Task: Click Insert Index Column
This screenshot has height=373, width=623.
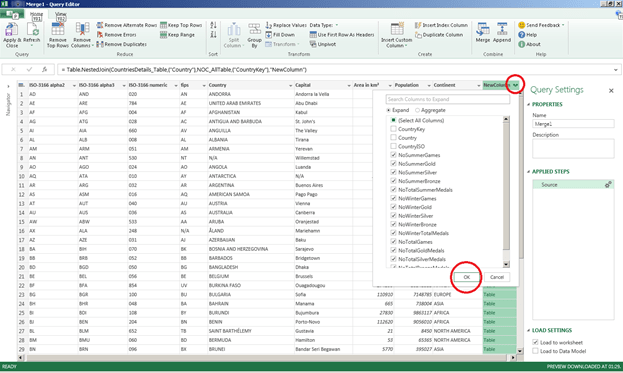Action: click(x=441, y=25)
